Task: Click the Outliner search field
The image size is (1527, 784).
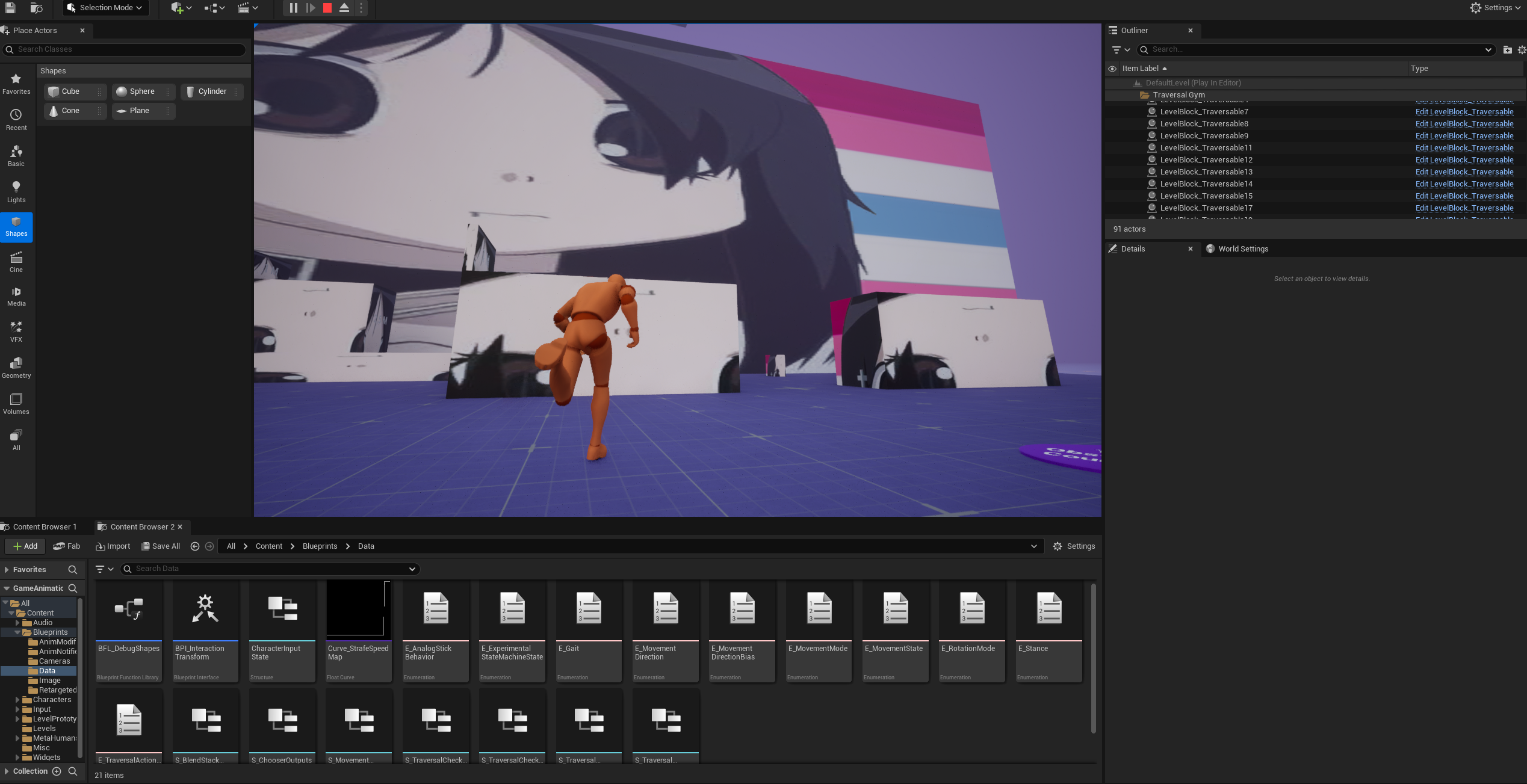Action: (x=1315, y=49)
